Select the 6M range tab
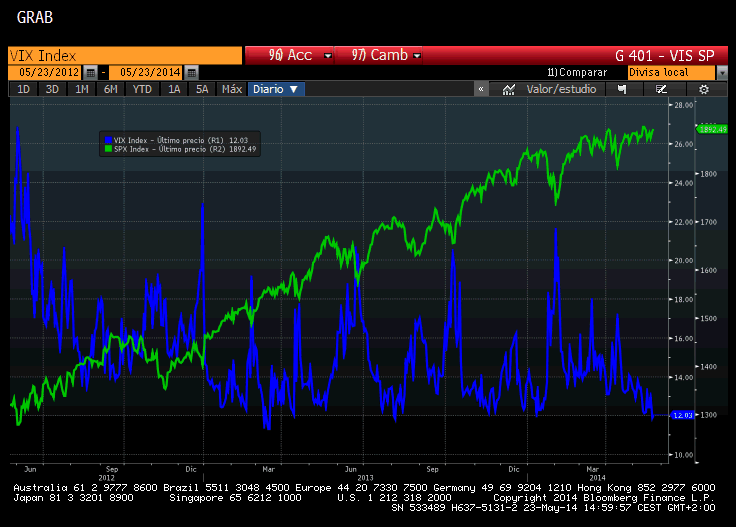Viewport: 736px width, 527px height. [110, 89]
